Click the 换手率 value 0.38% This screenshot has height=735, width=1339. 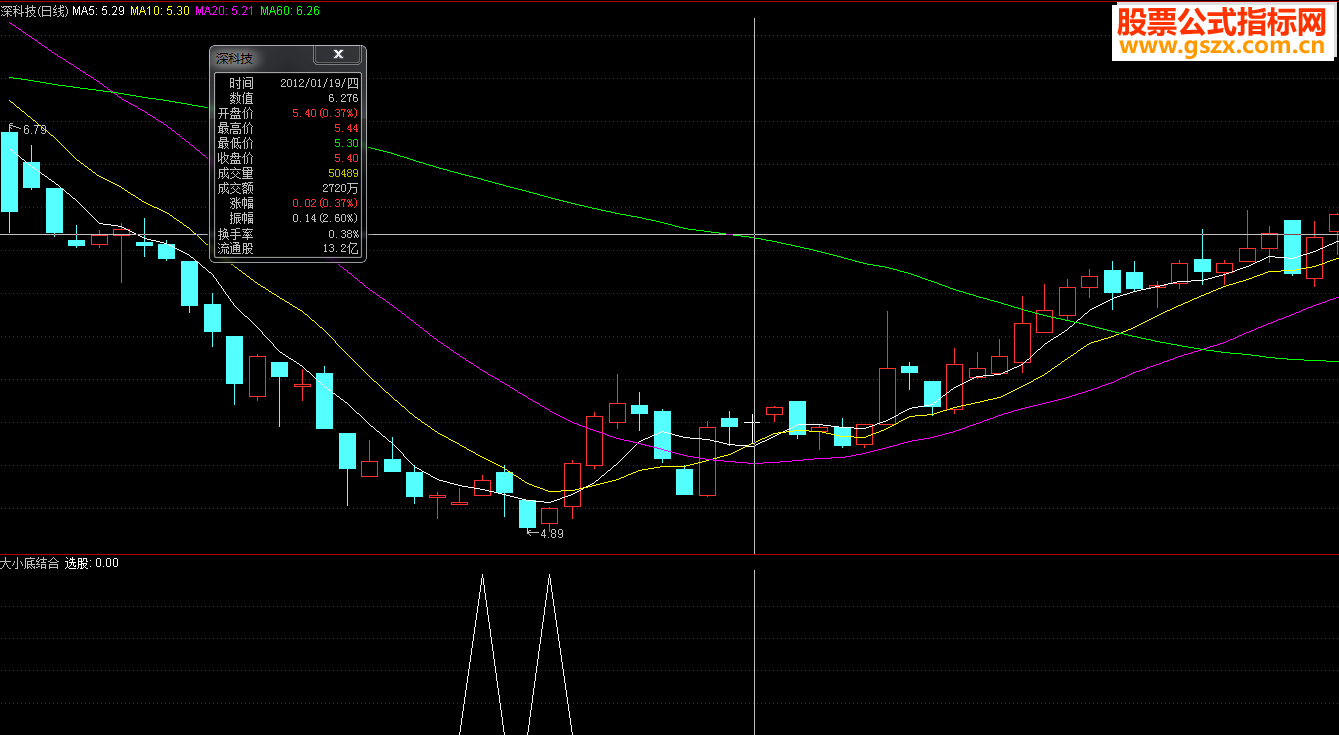point(343,233)
